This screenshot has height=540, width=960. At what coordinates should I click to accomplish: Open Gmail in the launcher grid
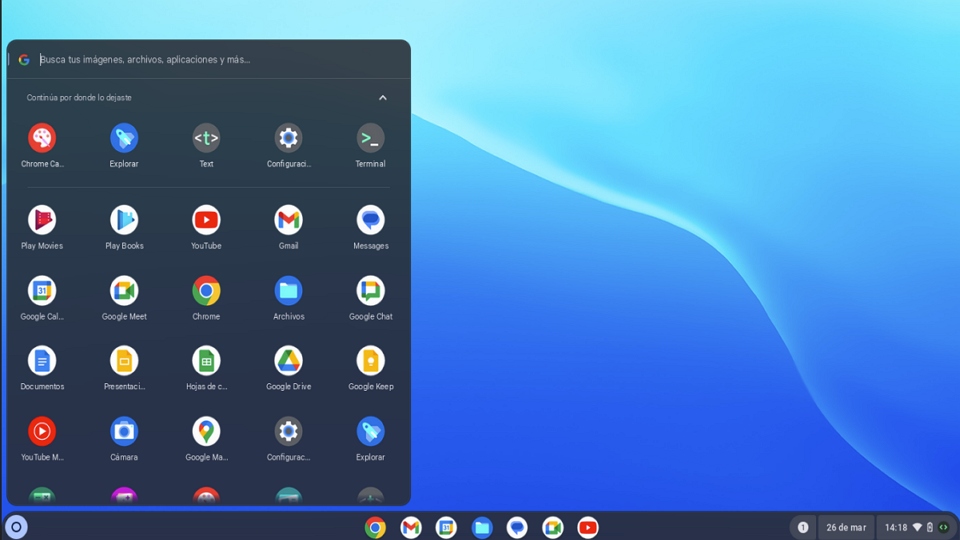click(288, 220)
